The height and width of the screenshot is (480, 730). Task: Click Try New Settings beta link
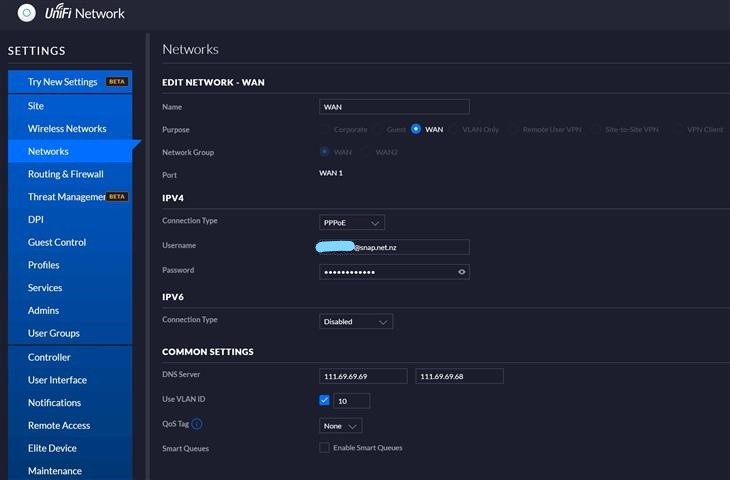[x=63, y=82]
